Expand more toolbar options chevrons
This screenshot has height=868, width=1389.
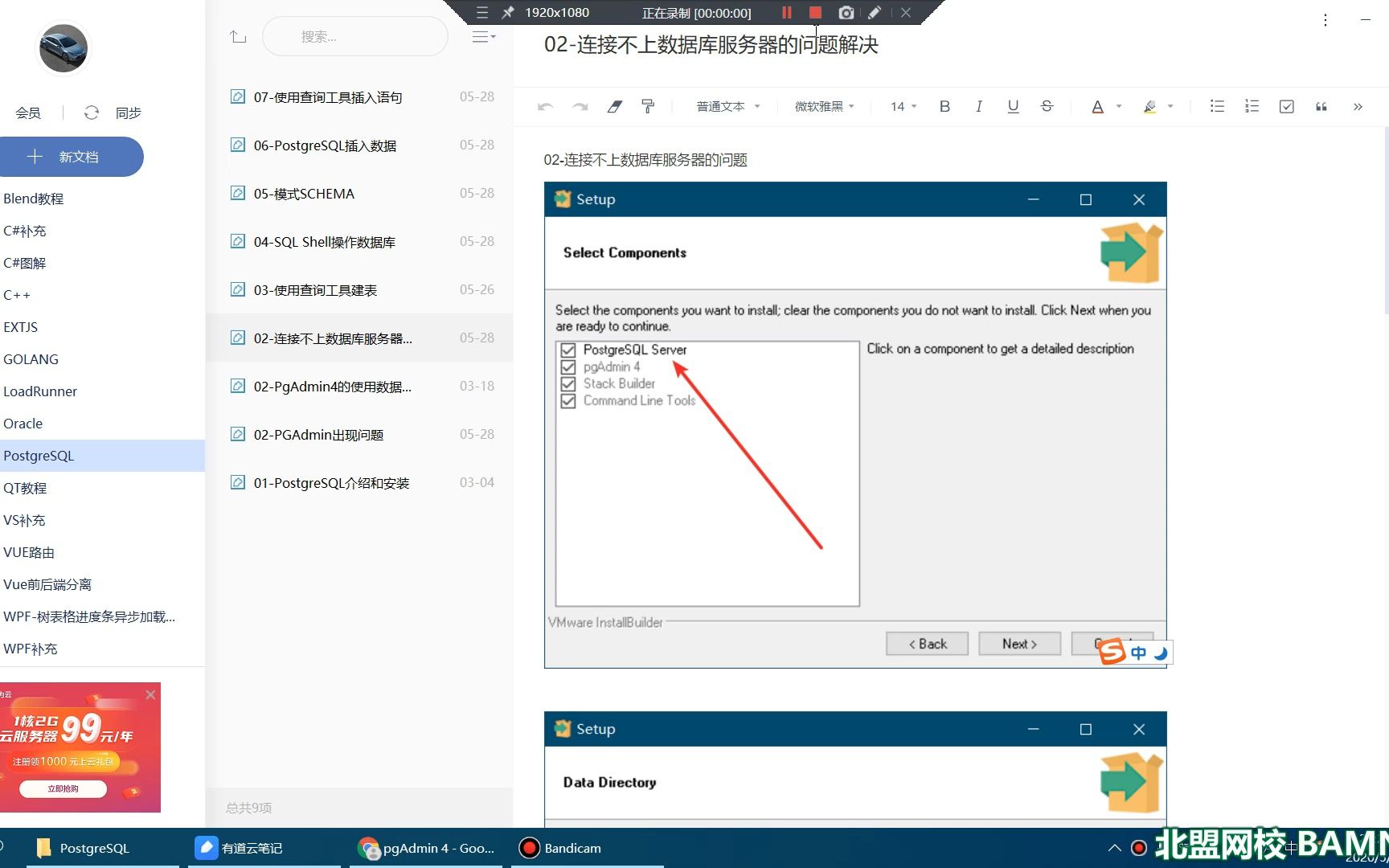coord(1358,106)
